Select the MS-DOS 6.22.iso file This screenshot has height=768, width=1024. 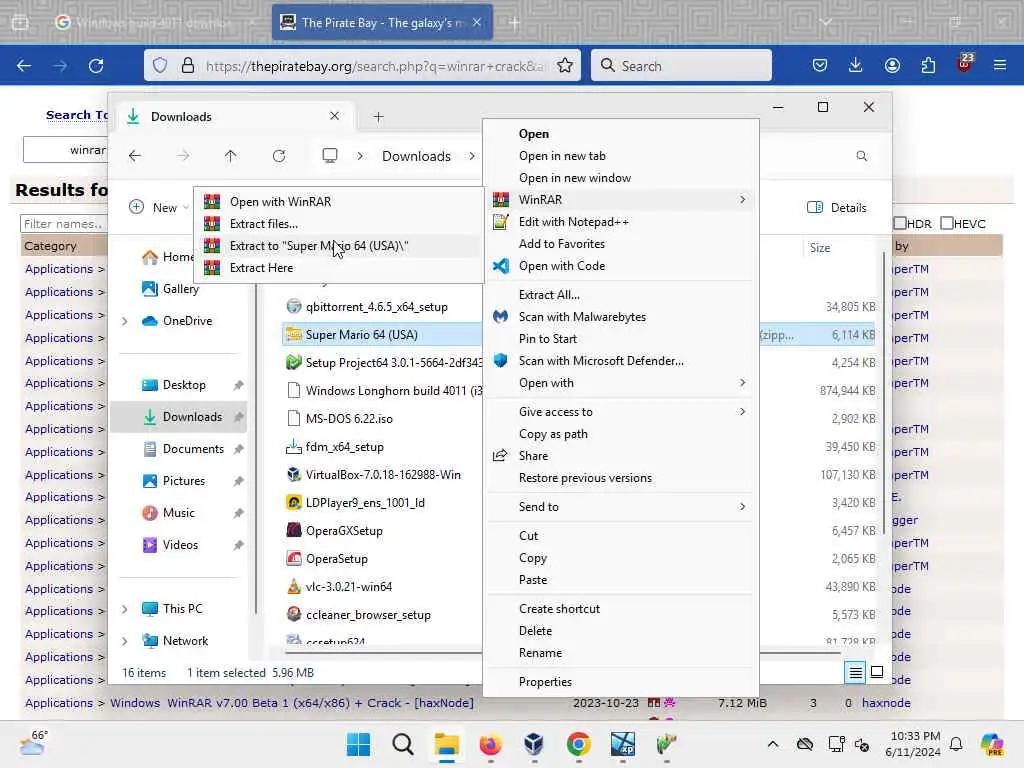pyautogui.click(x=349, y=419)
